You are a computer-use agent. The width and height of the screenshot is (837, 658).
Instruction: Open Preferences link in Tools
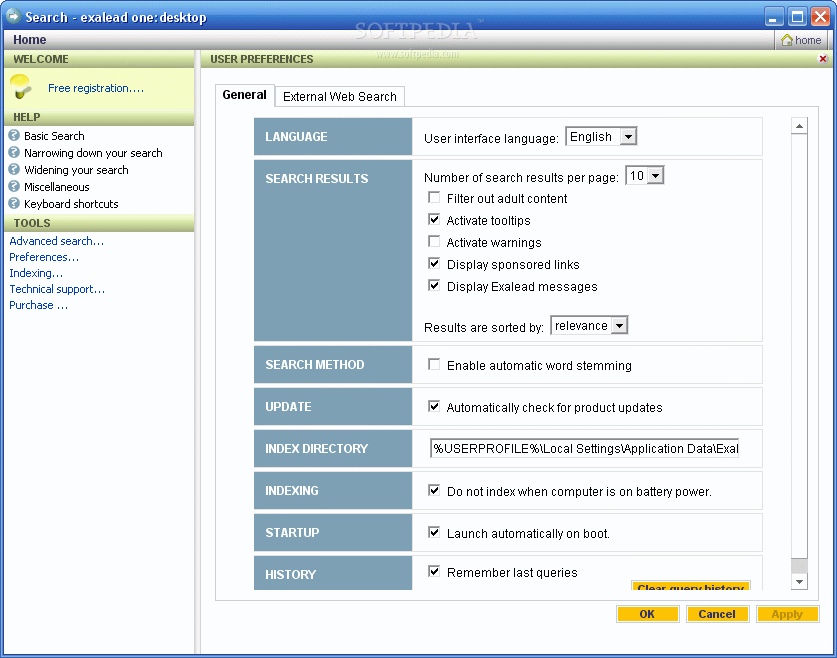[x=44, y=257]
